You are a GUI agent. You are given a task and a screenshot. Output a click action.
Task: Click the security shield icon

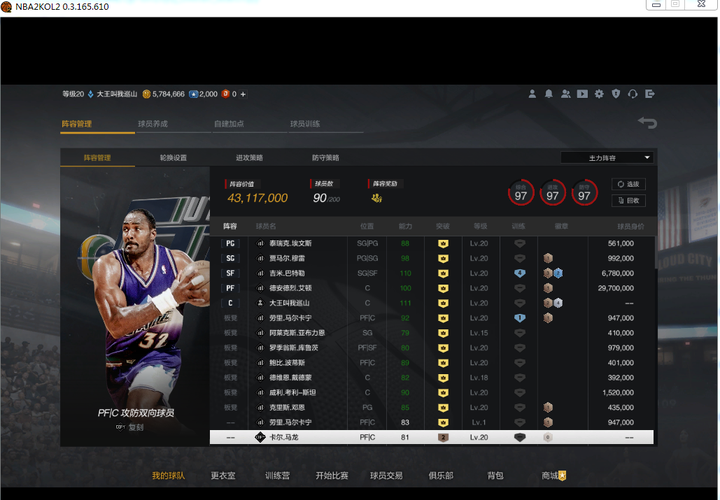tap(616, 94)
